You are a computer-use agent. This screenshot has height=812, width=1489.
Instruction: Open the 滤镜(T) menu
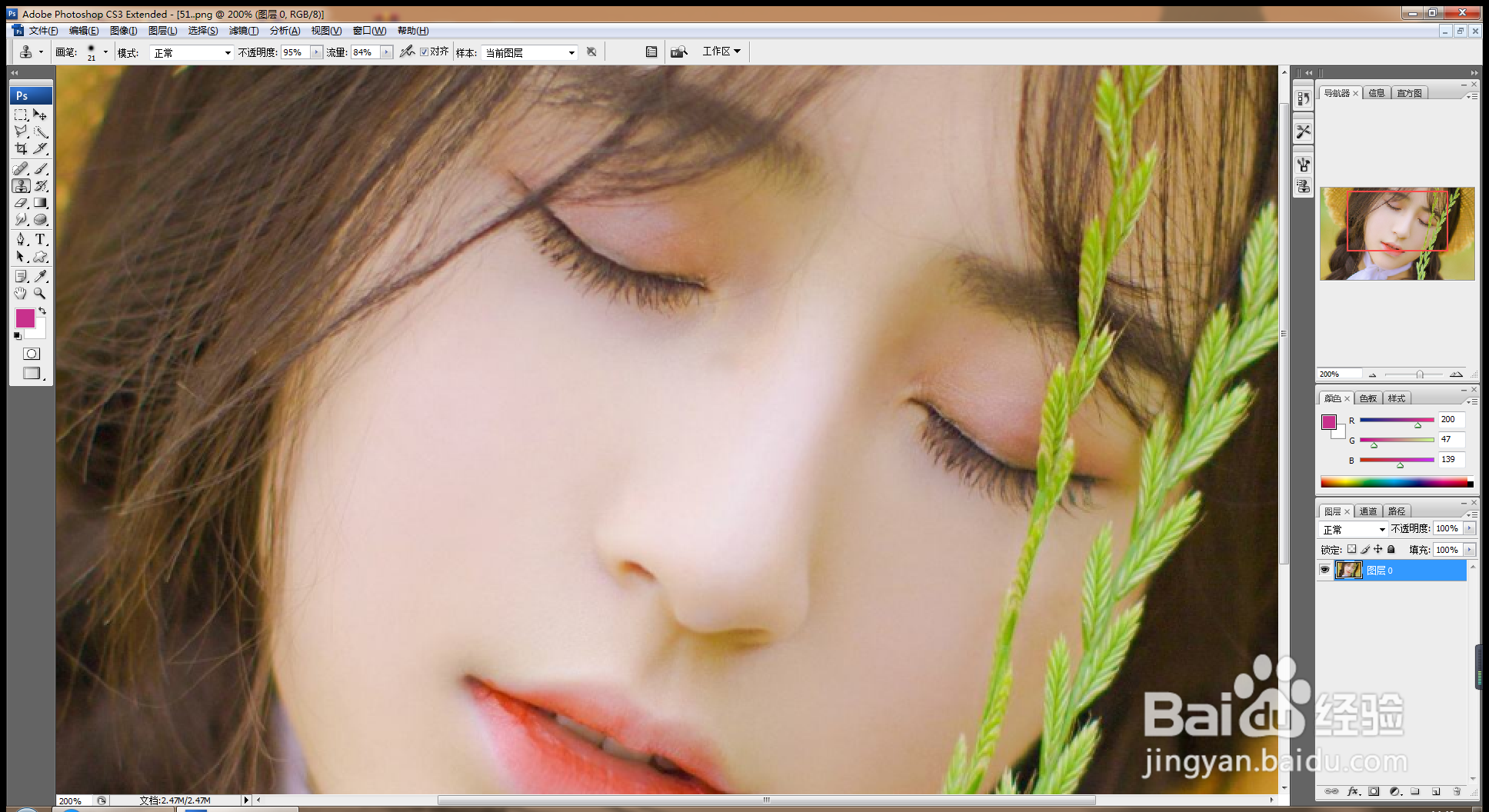tap(243, 31)
